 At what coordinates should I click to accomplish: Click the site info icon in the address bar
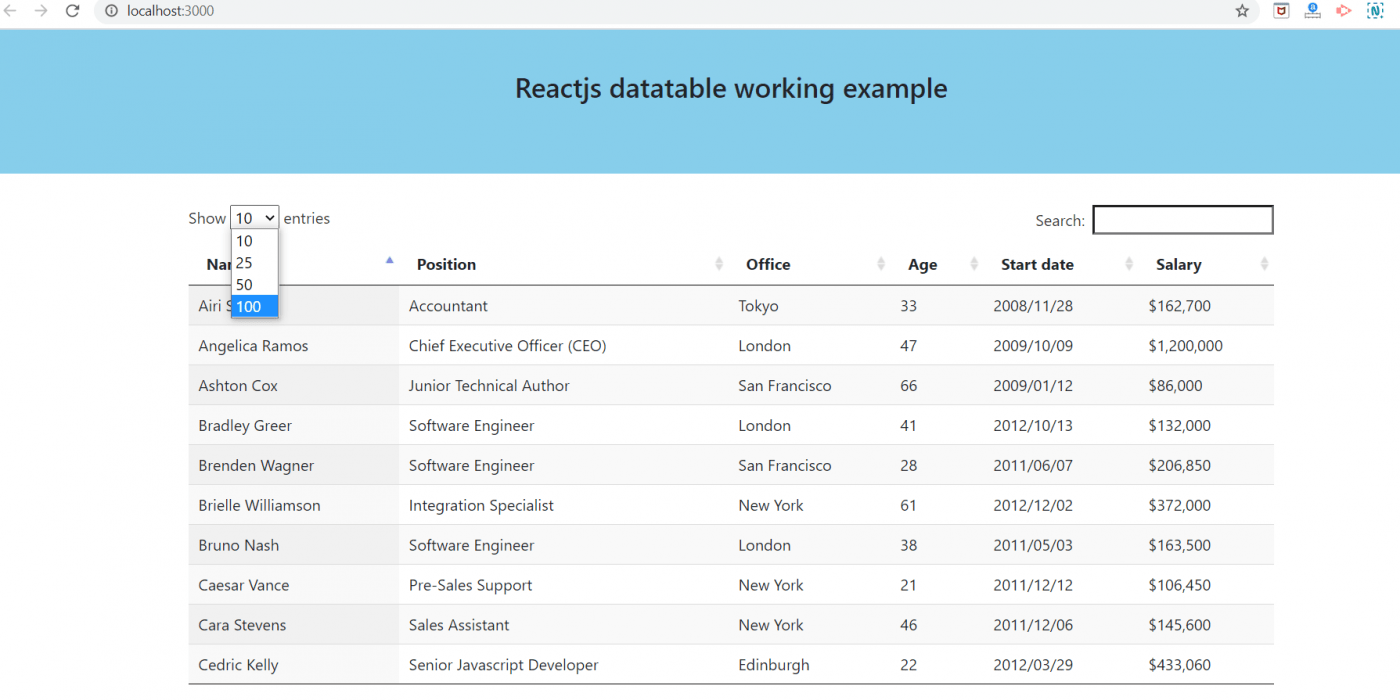(110, 11)
